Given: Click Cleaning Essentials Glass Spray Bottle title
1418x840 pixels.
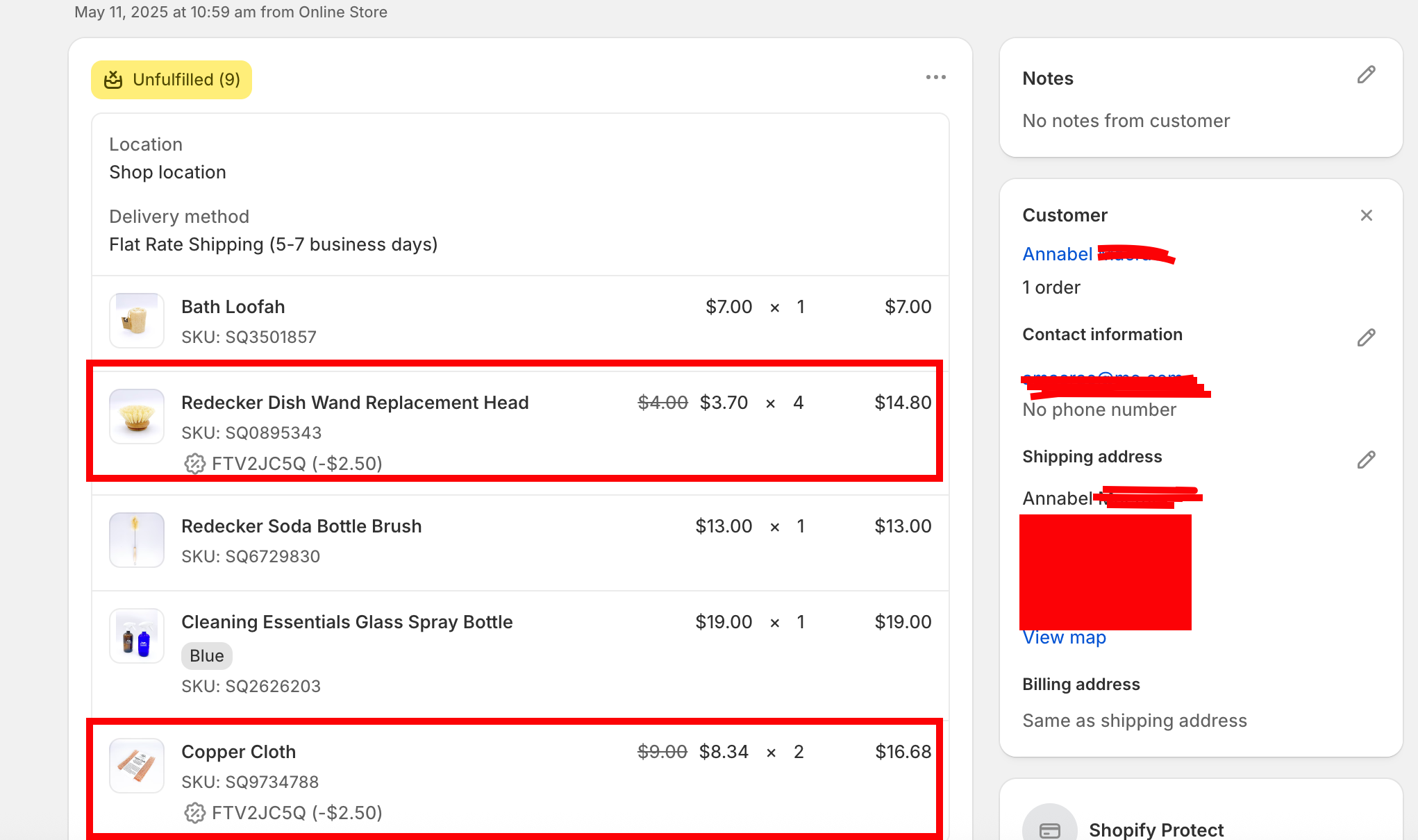Looking at the screenshot, I should [347, 622].
